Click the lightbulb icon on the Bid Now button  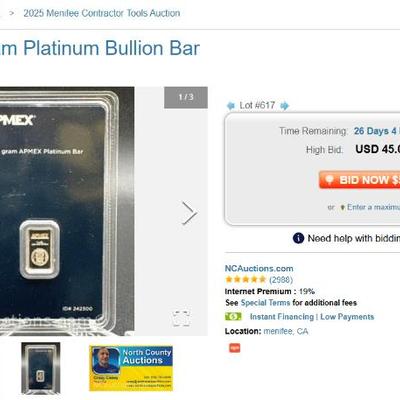click(x=329, y=180)
